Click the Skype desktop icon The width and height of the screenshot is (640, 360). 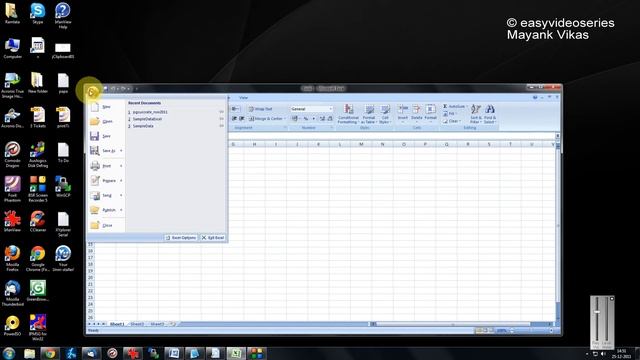(38, 13)
